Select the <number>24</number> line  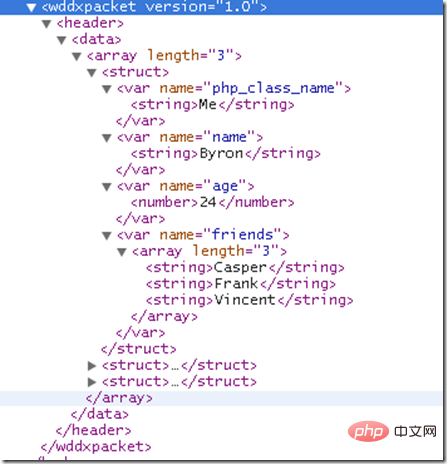pyautogui.click(x=213, y=203)
